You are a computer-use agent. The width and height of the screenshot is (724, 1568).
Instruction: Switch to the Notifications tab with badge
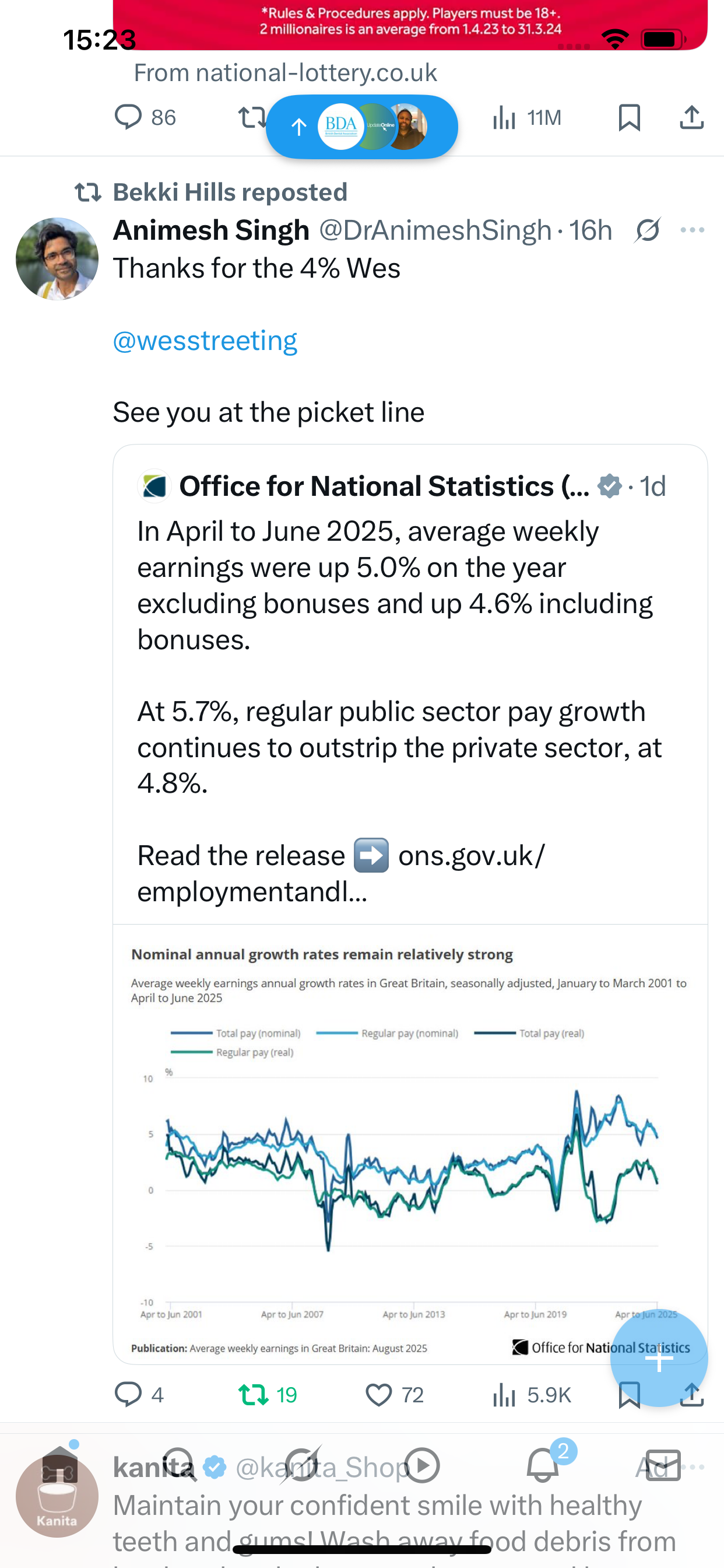tap(543, 1465)
